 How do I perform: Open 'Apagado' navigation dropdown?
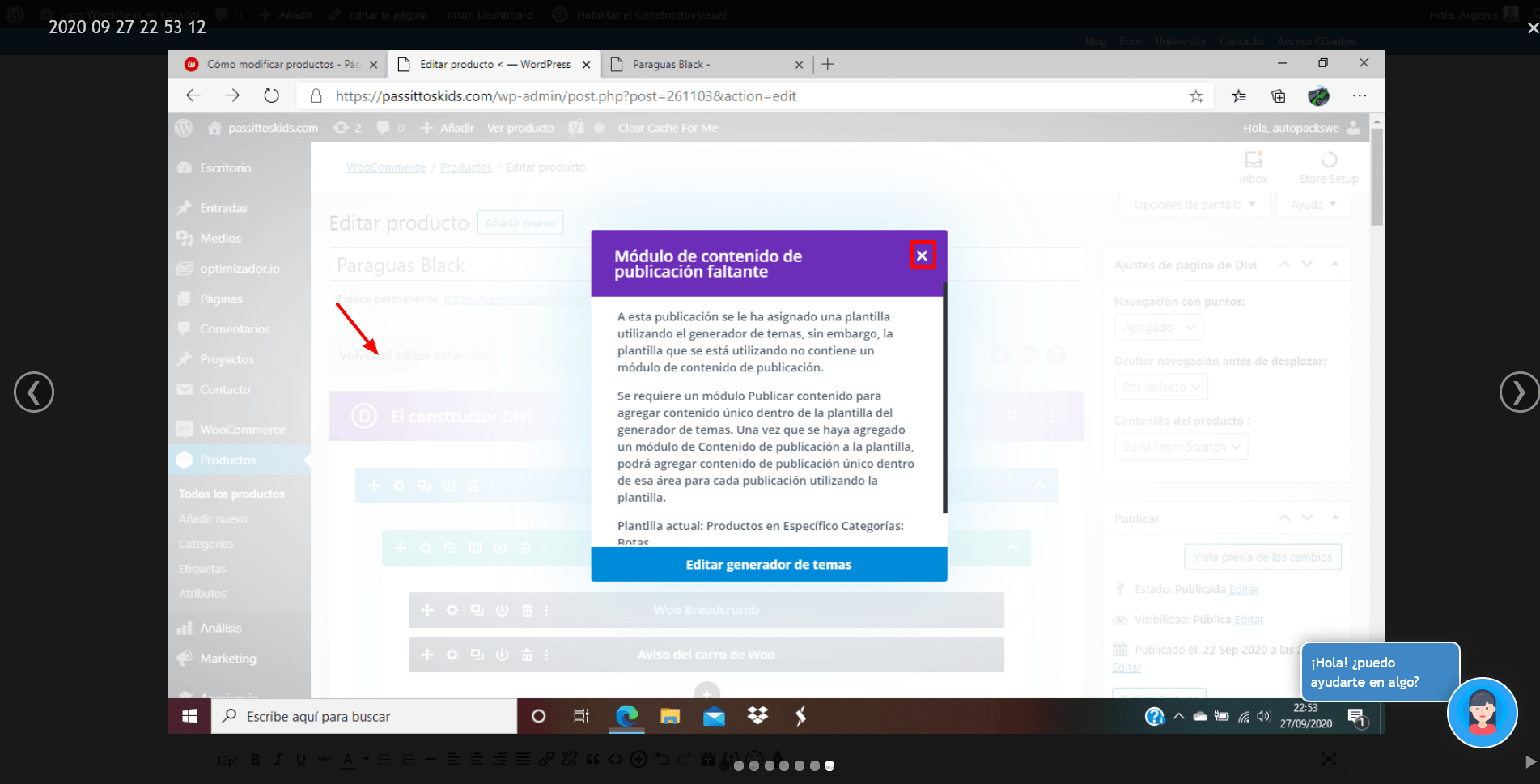pos(1158,328)
